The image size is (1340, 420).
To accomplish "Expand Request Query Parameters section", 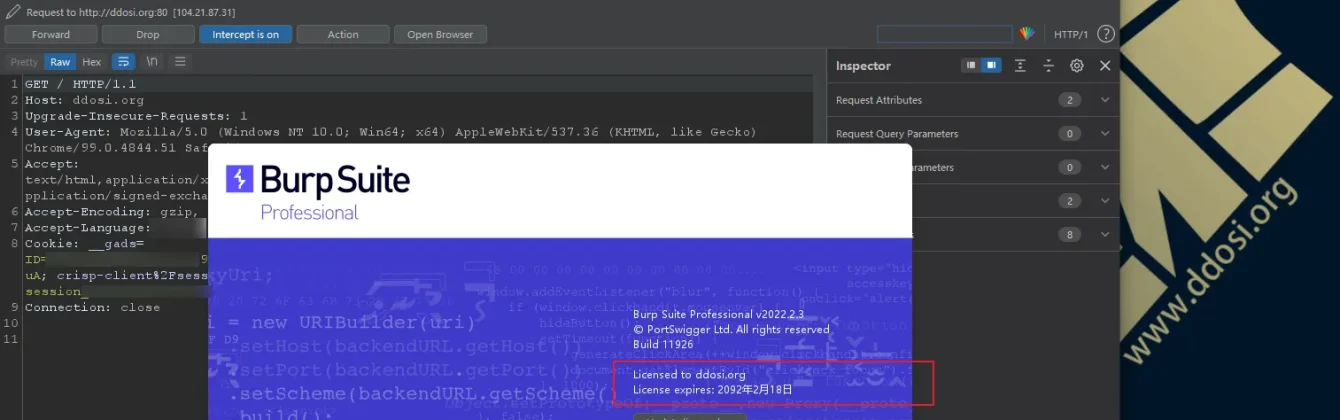I will 1105,134.
